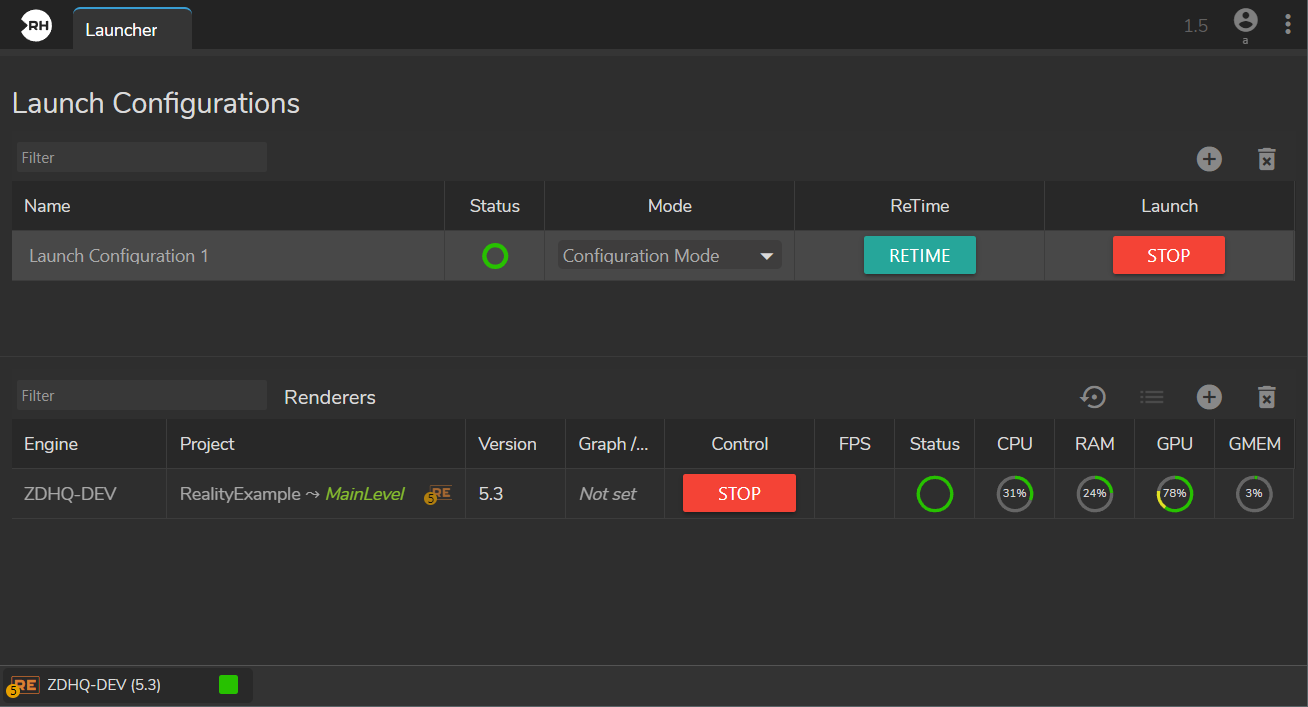
Task: Focus the Launch Configurations filter field
Action: coord(142,158)
